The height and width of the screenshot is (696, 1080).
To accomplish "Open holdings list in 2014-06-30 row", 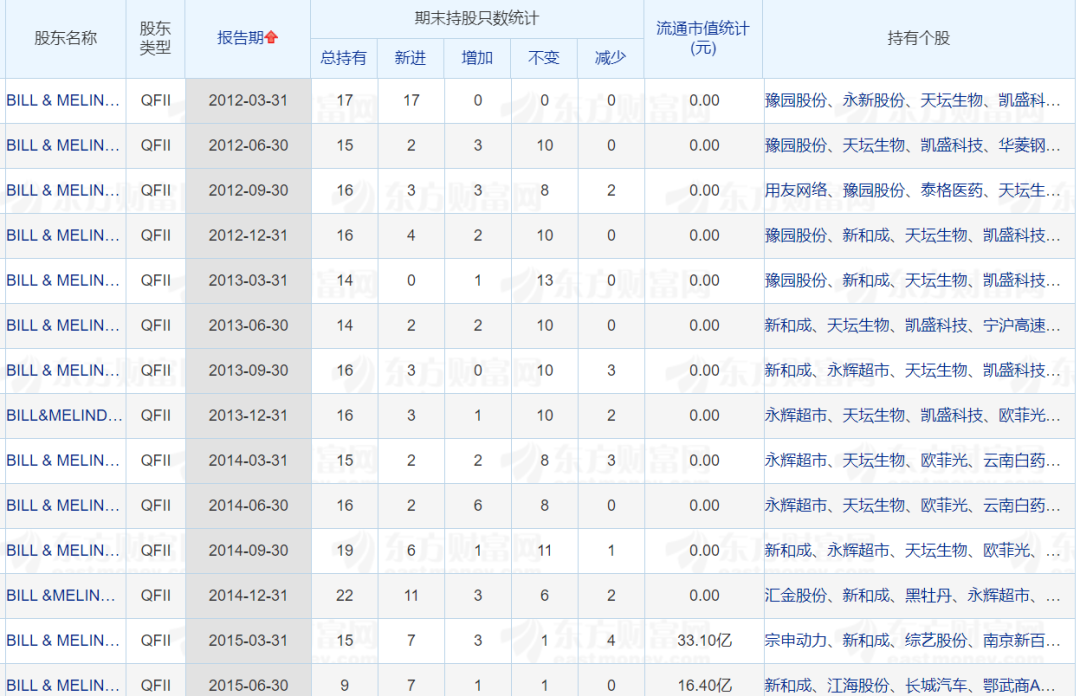I will [913, 506].
